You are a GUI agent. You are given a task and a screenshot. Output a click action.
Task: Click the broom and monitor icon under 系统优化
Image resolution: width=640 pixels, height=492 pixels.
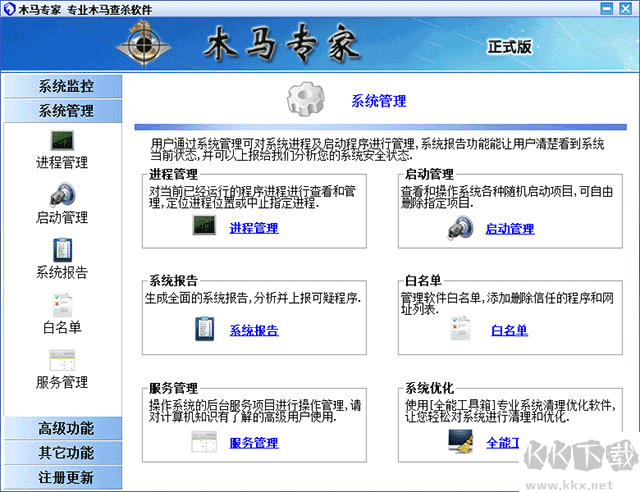(x=460, y=441)
